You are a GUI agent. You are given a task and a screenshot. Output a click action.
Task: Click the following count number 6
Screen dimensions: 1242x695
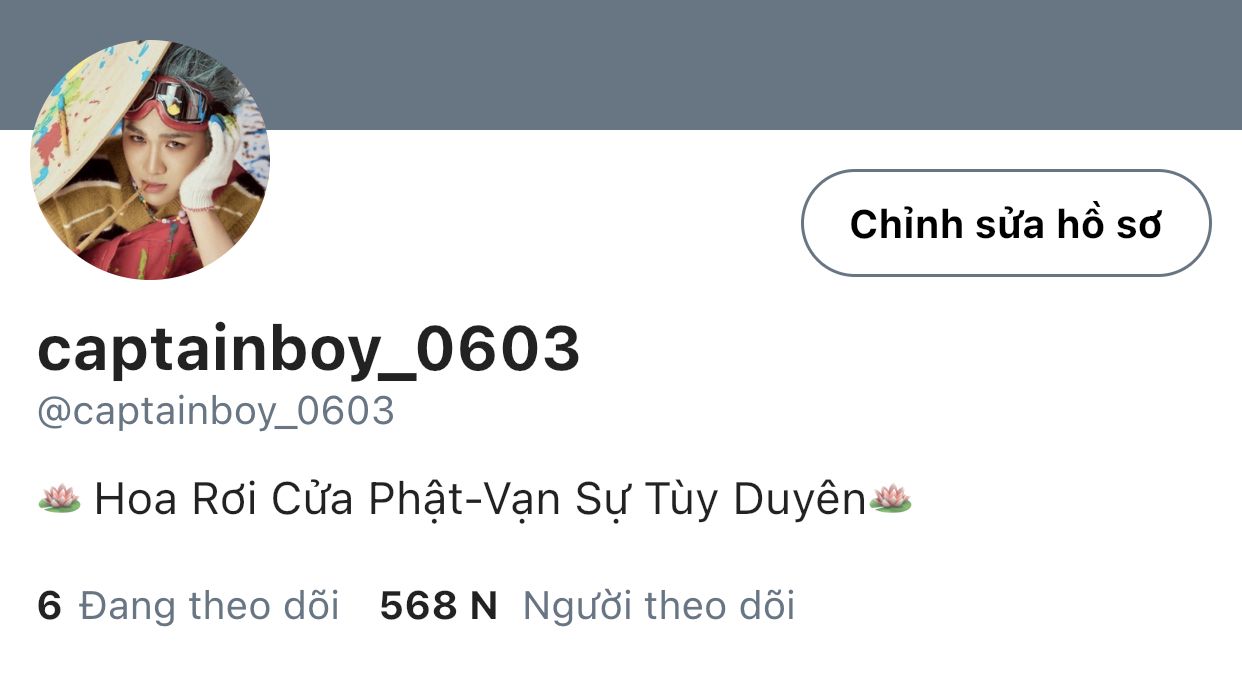(50, 606)
